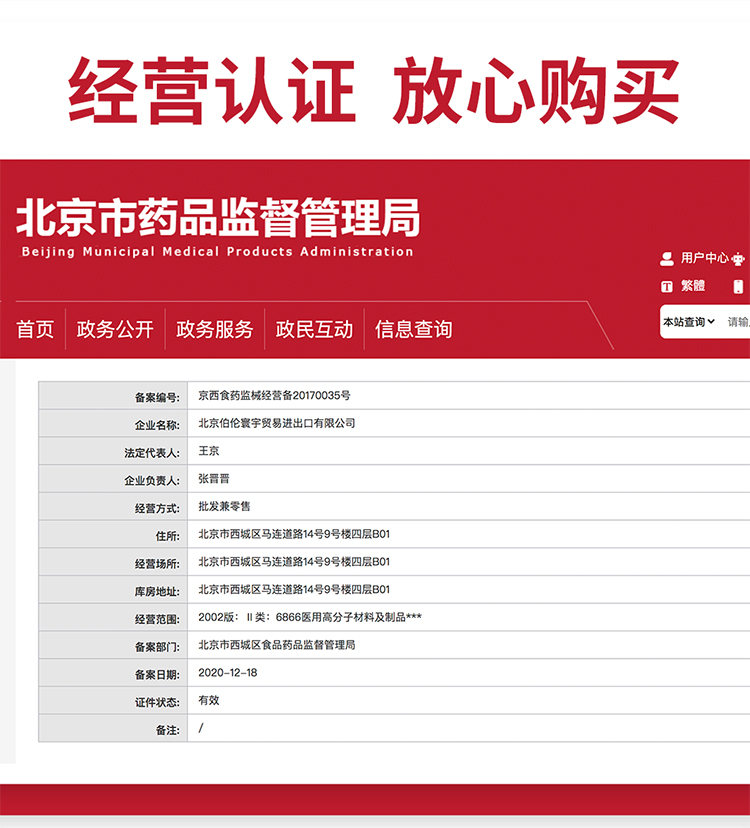Click the record number 京西食药监械经营备20170035号
The width and height of the screenshot is (750, 828).
tap(274, 395)
